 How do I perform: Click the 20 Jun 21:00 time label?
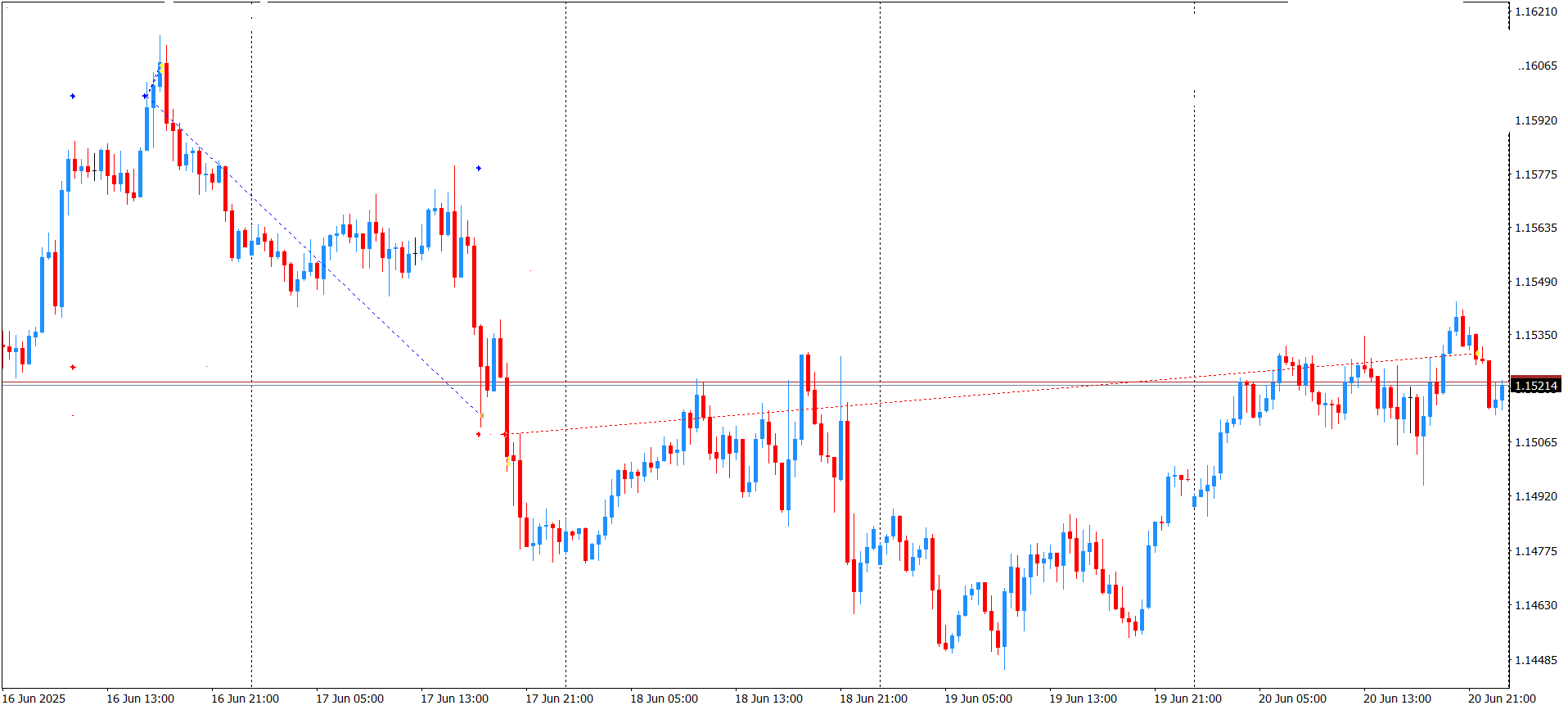tap(1503, 699)
